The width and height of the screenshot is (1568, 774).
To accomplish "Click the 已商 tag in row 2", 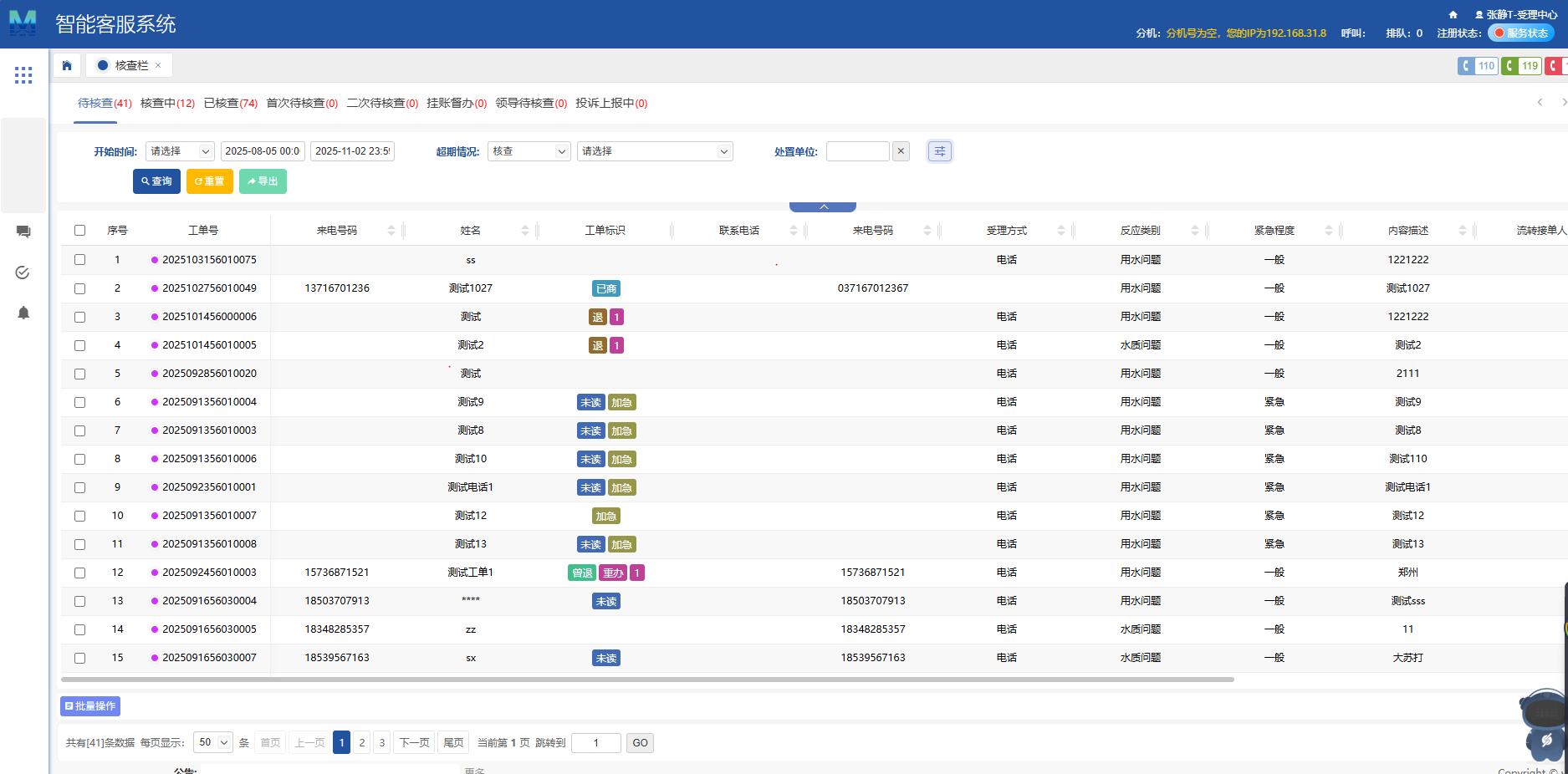I will tap(606, 288).
